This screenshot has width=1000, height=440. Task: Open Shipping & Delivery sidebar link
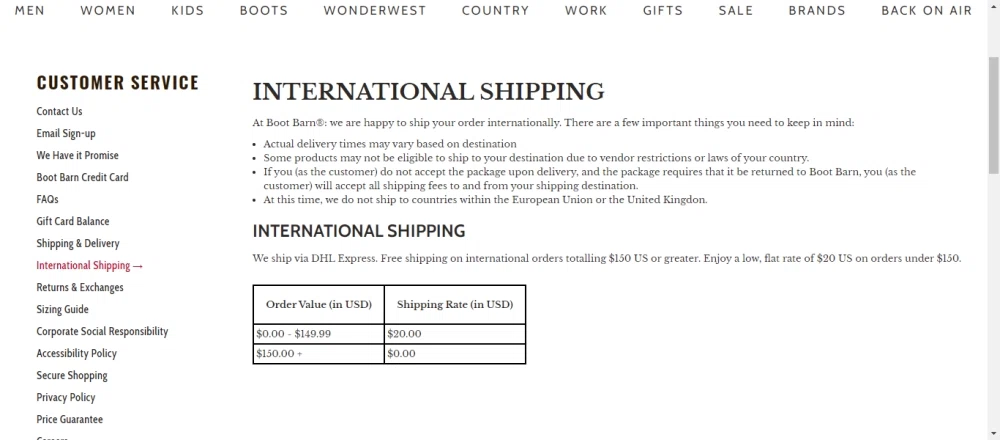pyautogui.click(x=78, y=243)
